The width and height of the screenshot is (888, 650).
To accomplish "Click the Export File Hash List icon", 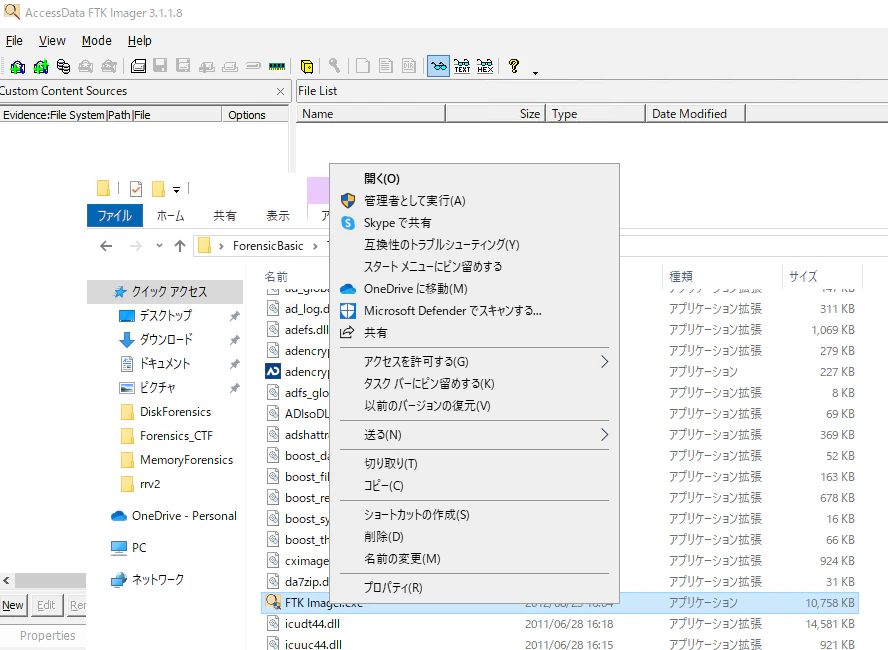I will pos(386,66).
